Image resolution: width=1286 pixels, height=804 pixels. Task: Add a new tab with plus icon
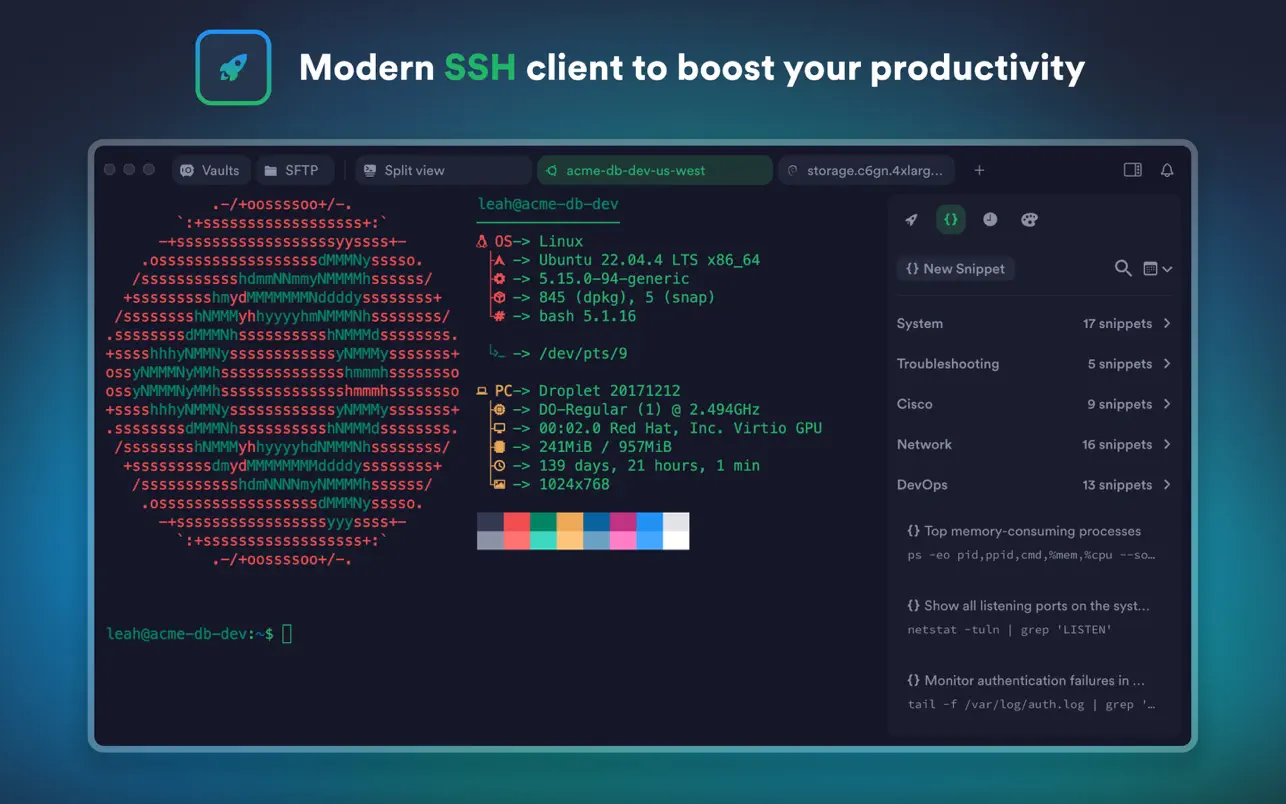(x=979, y=170)
